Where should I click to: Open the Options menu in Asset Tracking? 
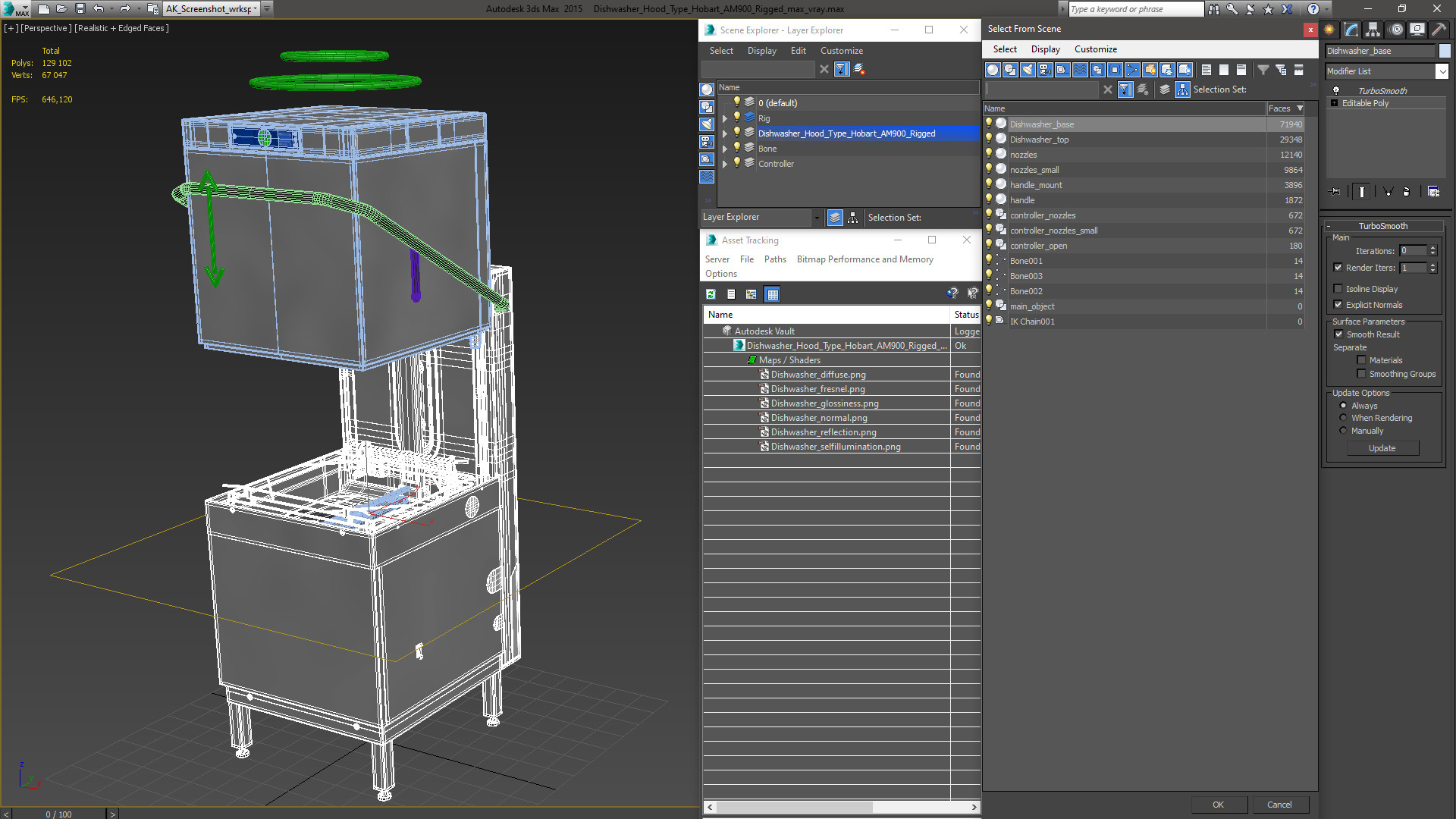coord(720,274)
